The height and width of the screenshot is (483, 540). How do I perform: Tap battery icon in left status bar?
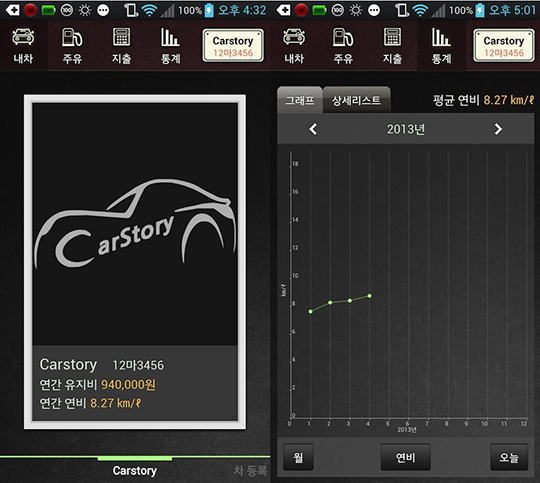point(209,10)
